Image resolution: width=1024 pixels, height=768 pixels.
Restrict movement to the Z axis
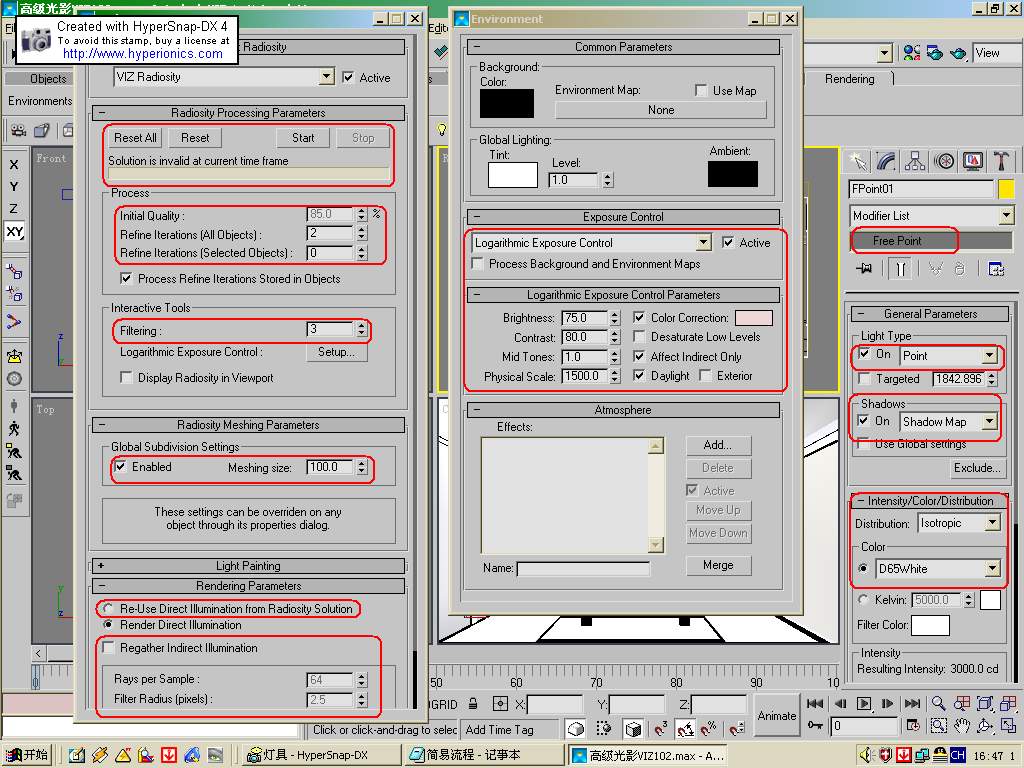[13, 209]
